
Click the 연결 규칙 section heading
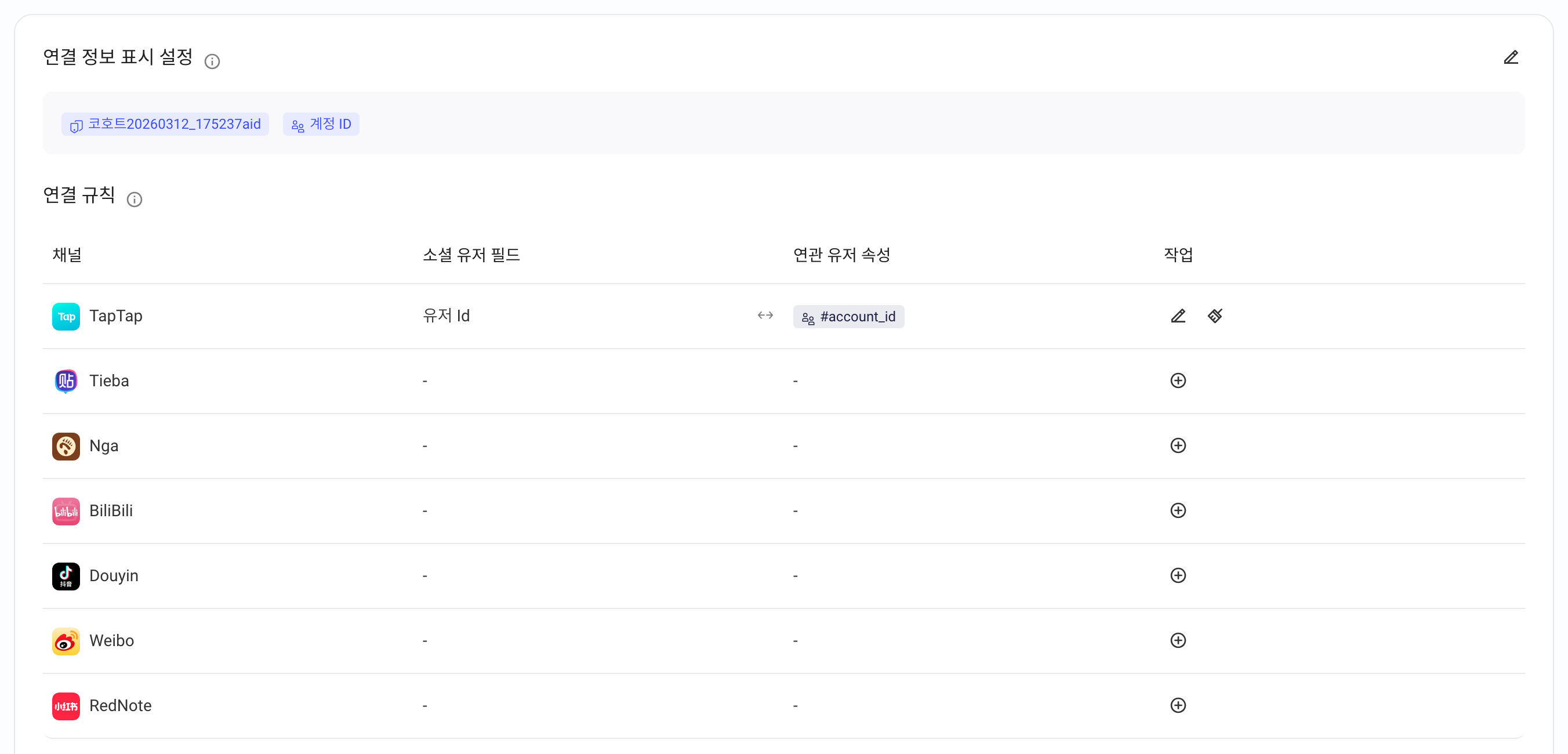(x=79, y=195)
